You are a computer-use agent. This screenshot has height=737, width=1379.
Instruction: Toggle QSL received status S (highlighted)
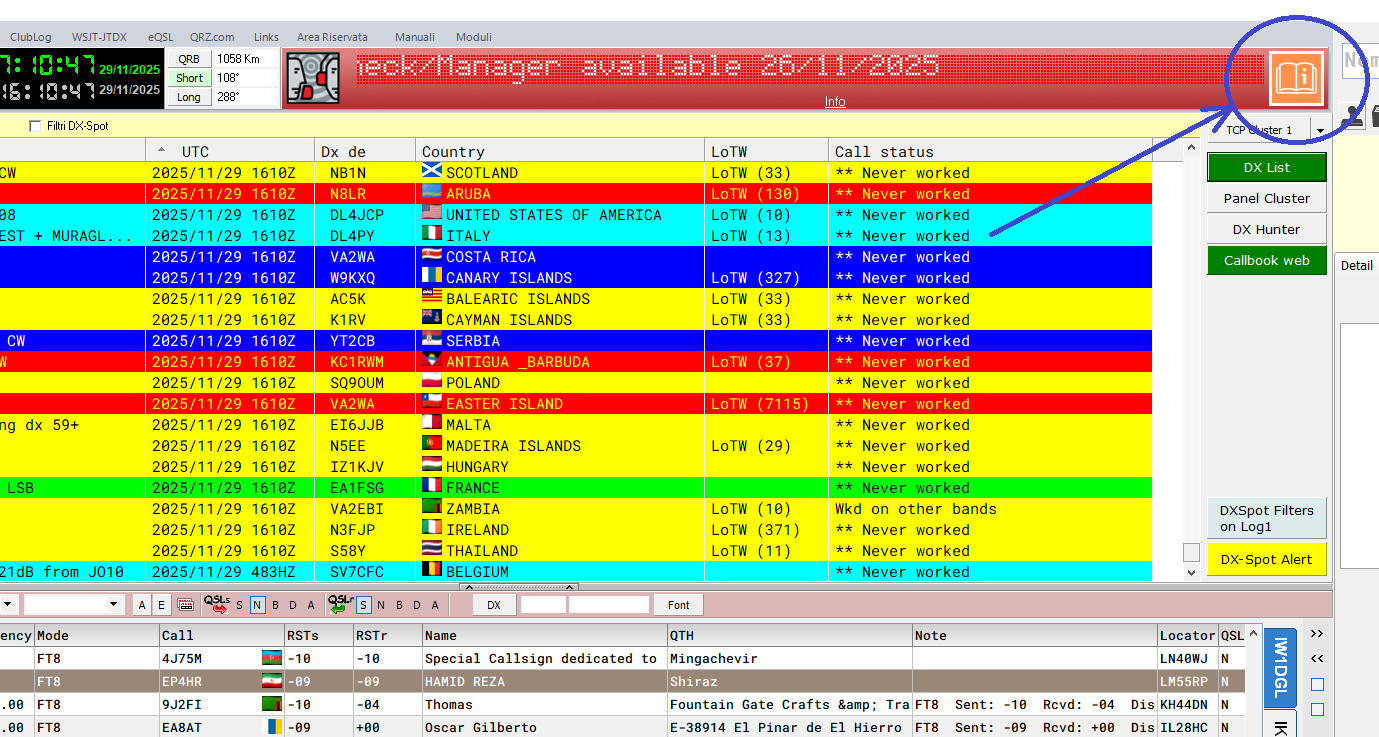[363, 605]
